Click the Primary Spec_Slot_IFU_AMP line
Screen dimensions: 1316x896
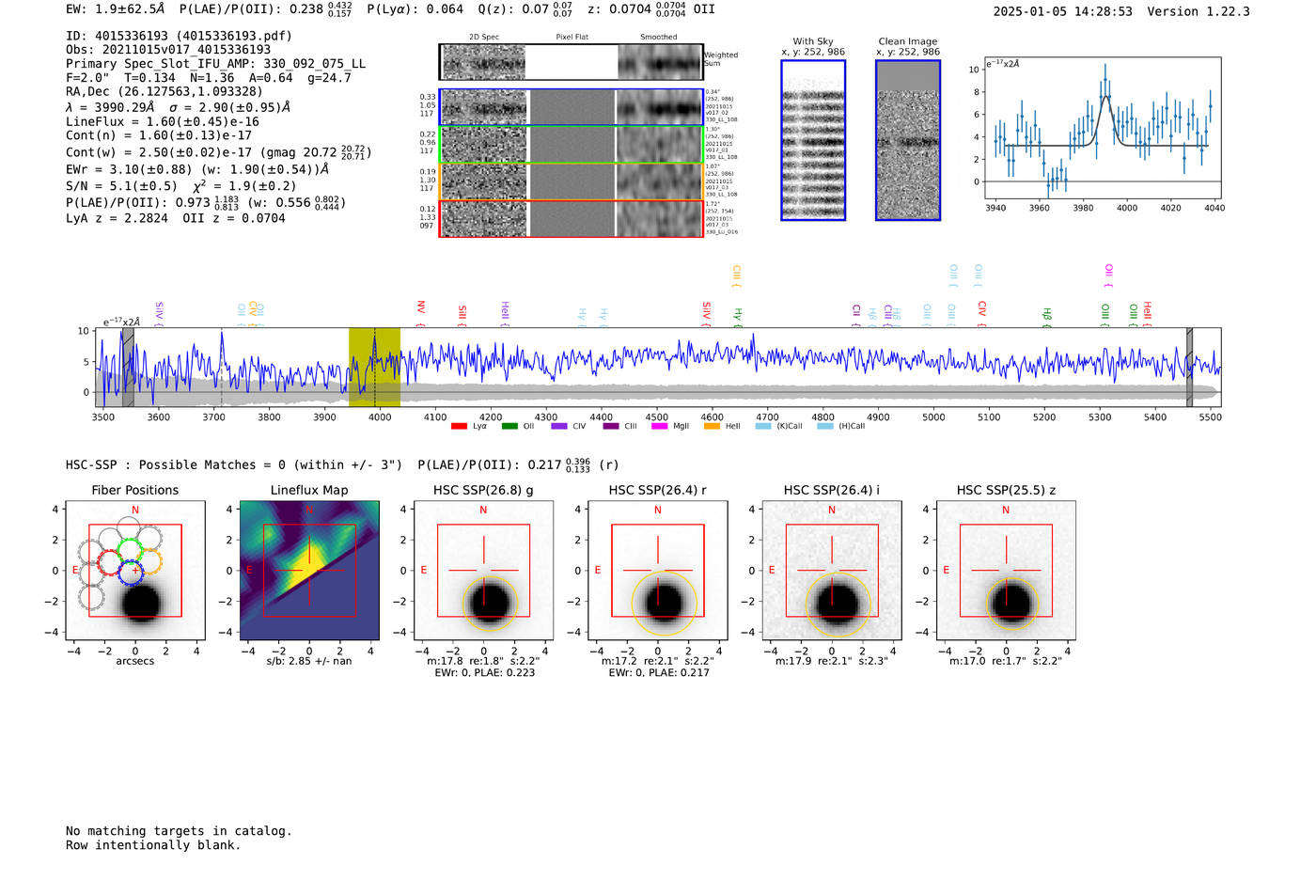click(216, 64)
